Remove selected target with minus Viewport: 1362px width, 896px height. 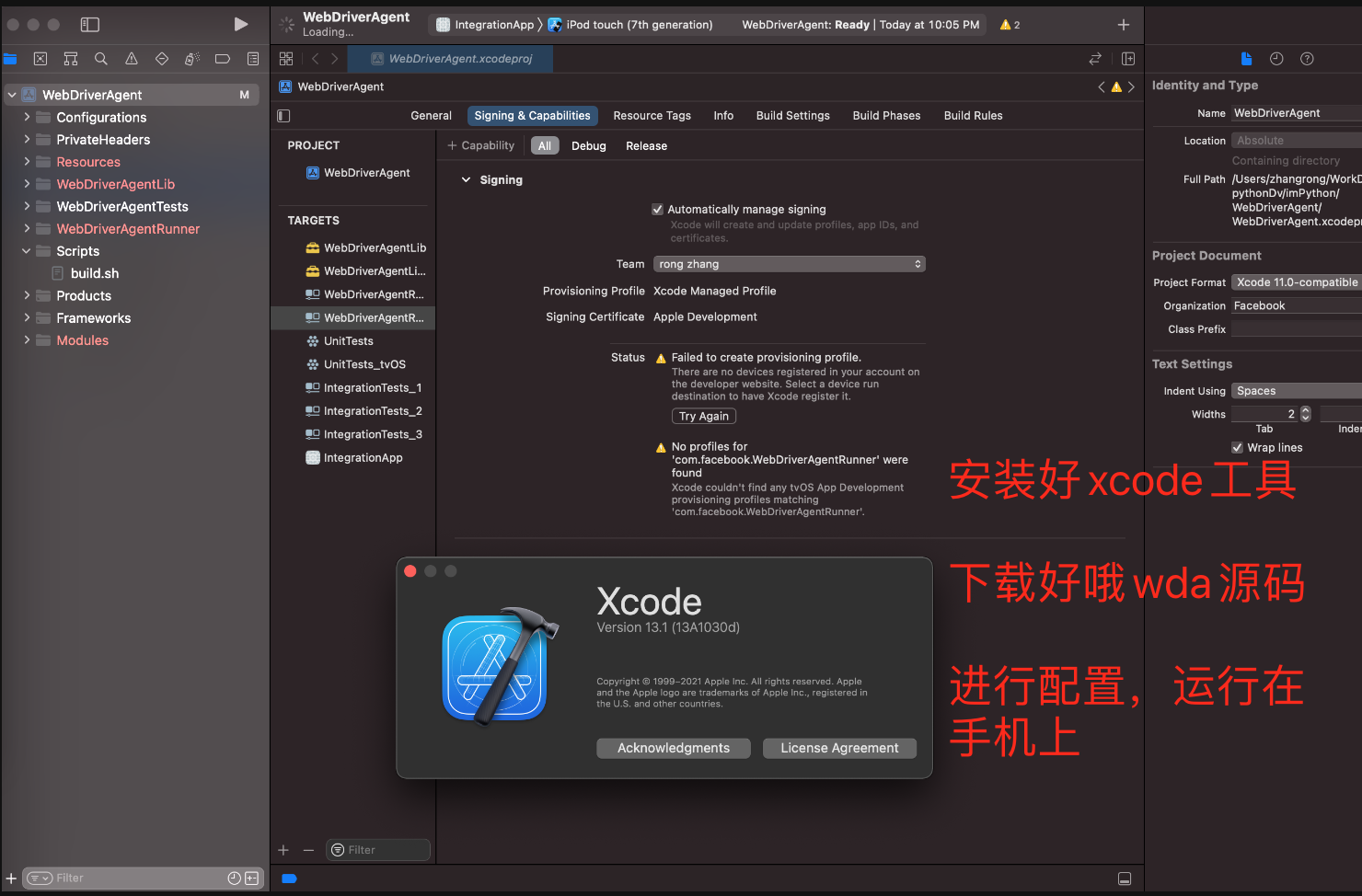(x=308, y=850)
